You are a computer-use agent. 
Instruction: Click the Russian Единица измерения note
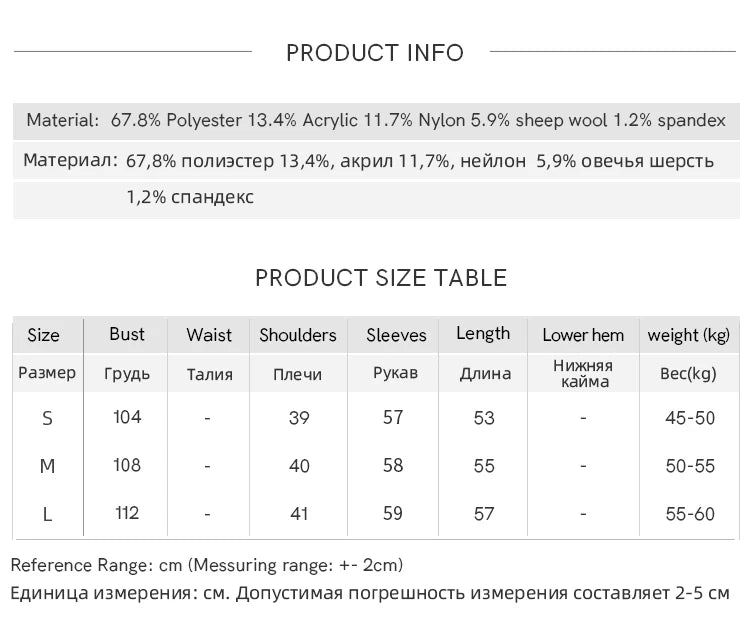(370, 593)
